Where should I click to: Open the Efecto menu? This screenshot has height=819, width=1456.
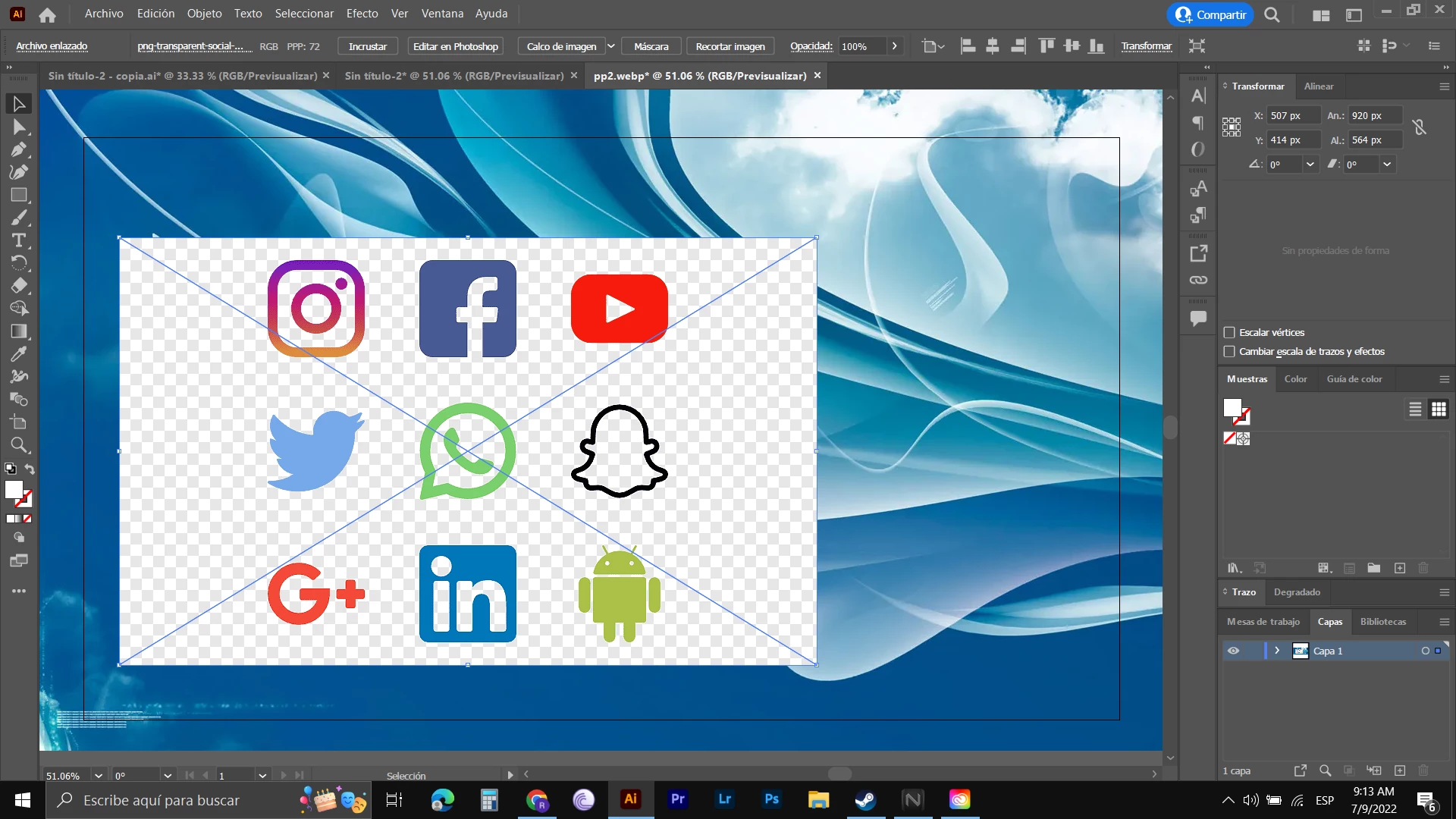point(362,14)
